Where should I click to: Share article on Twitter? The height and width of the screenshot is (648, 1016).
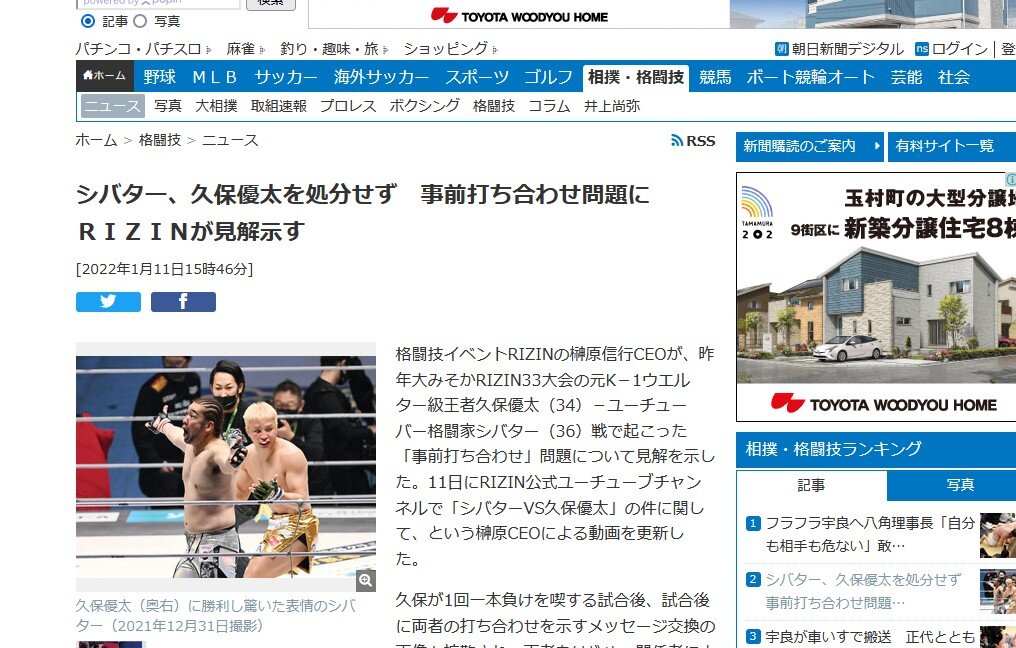pyautogui.click(x=108, y=302)
